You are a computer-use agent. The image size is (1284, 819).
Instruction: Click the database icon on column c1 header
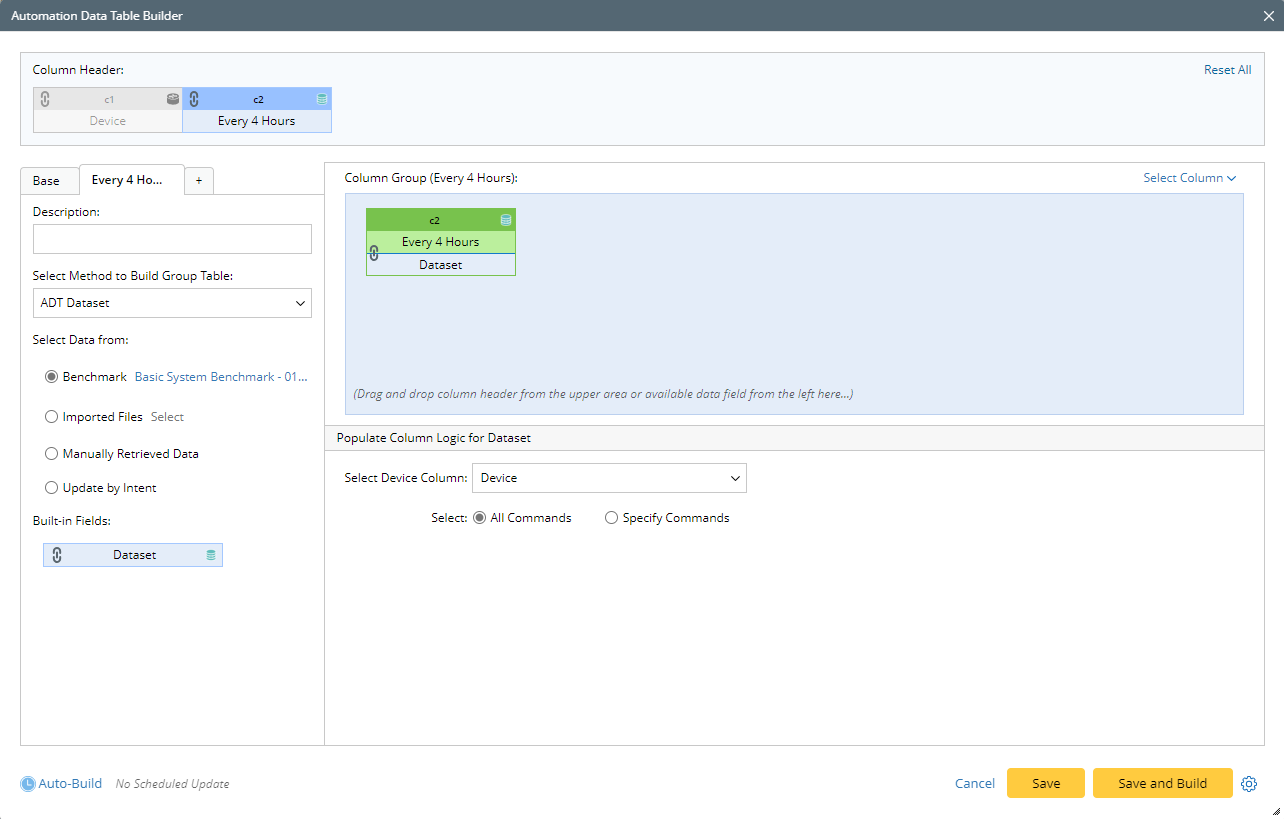click(x=172, y=99)
